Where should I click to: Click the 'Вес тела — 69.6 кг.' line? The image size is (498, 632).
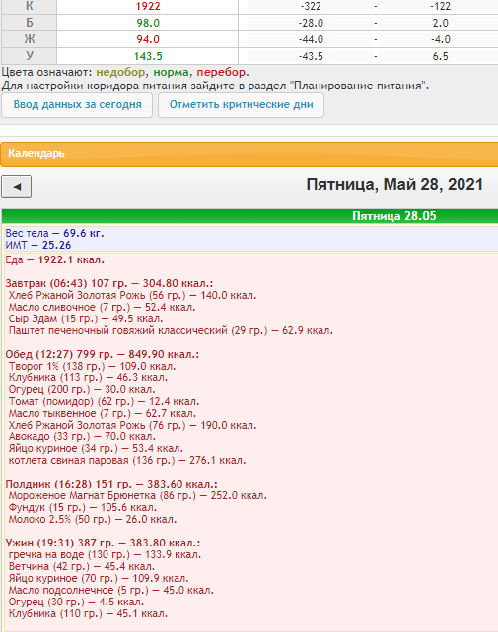pos(55,233)
